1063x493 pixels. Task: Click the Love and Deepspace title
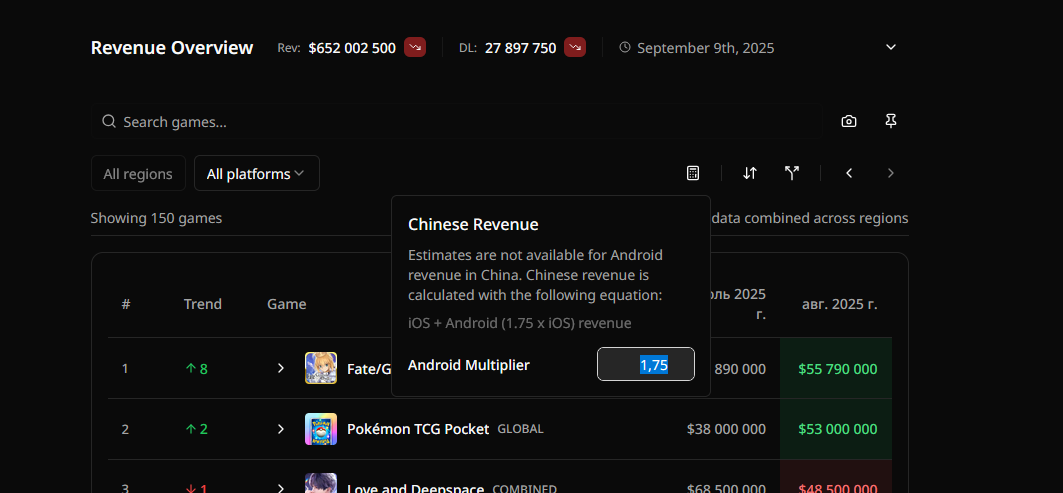point(416,488)
